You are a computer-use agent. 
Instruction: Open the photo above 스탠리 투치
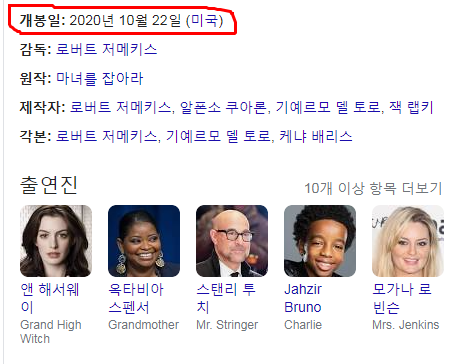[x=232, y=241]
